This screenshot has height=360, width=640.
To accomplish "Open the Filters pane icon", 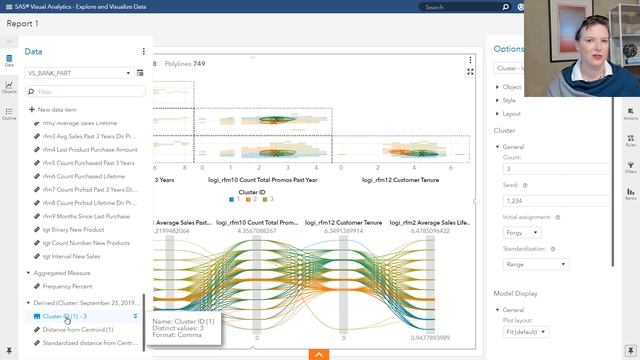I will click(x=631, y=167).
